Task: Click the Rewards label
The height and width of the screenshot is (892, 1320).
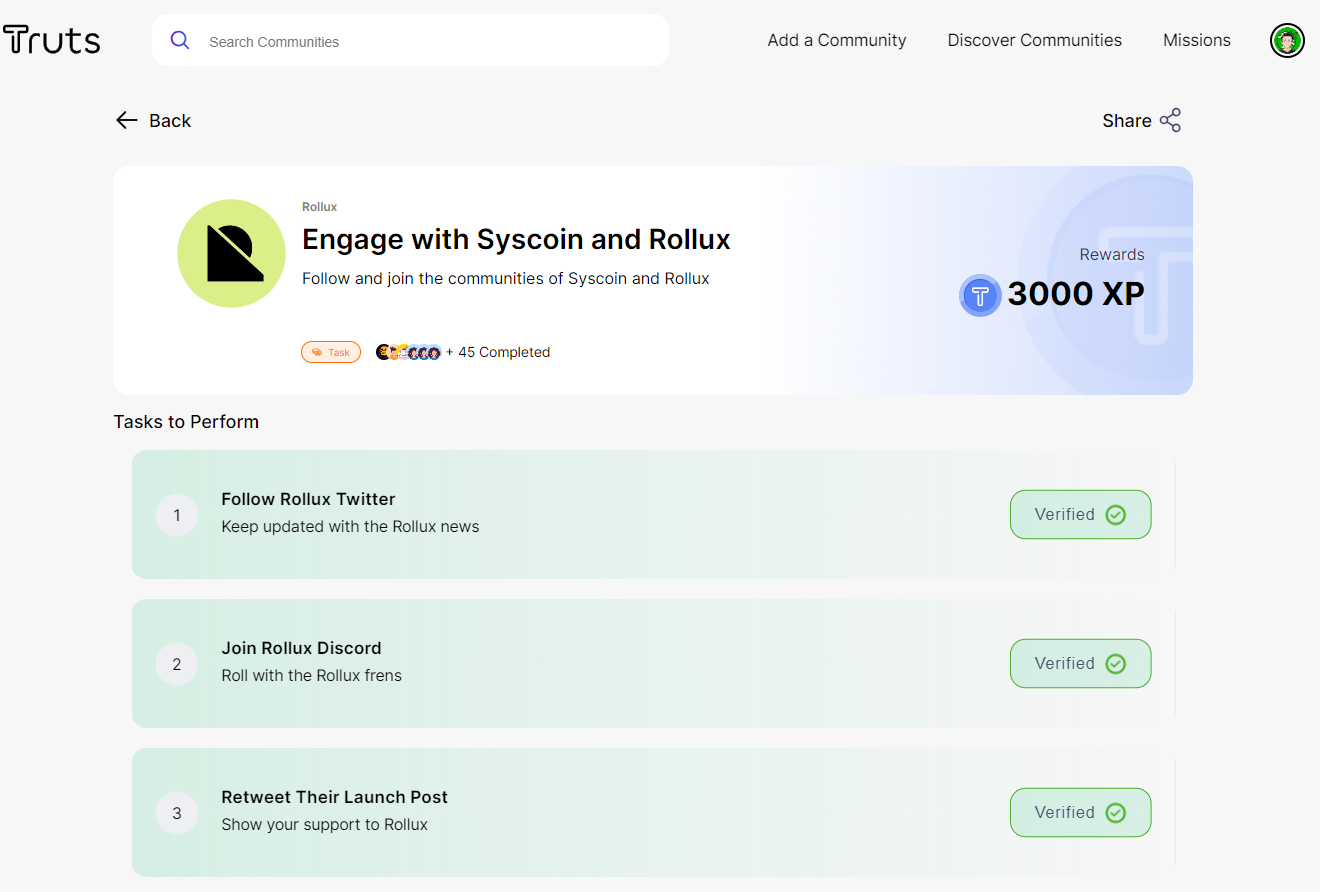Action: 1112,254
